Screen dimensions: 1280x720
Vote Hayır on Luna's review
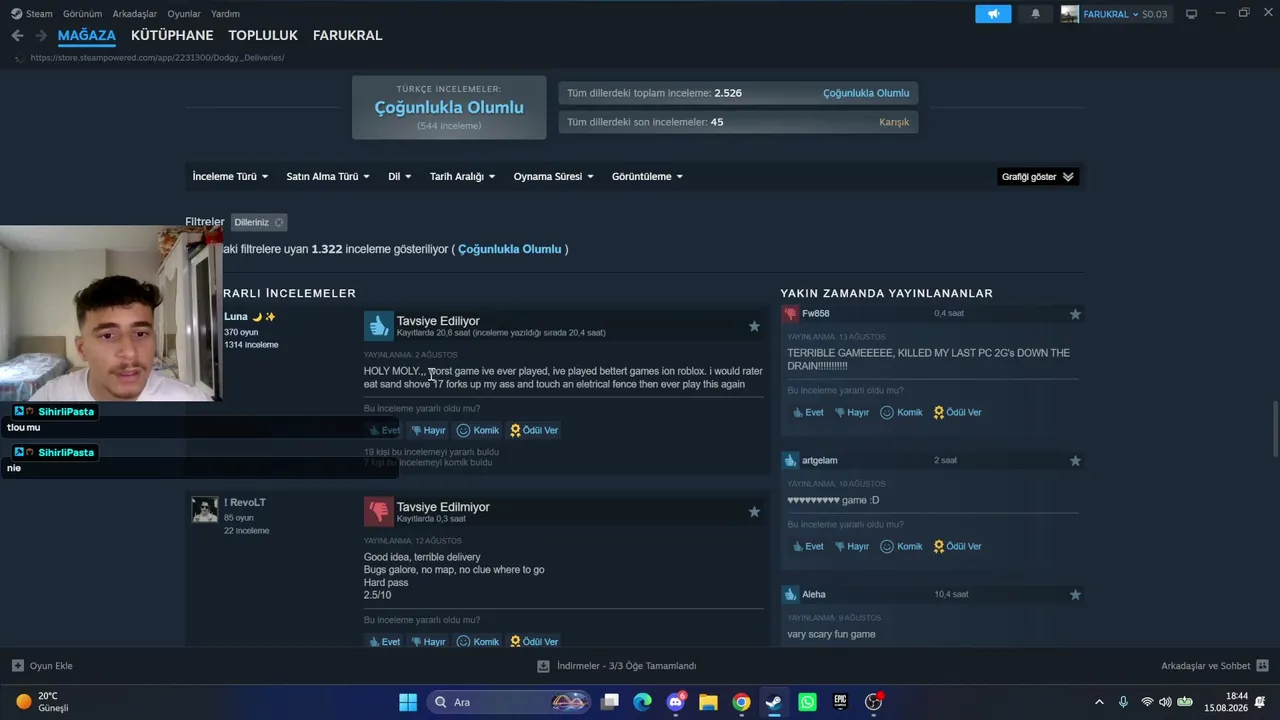(428, 431)
